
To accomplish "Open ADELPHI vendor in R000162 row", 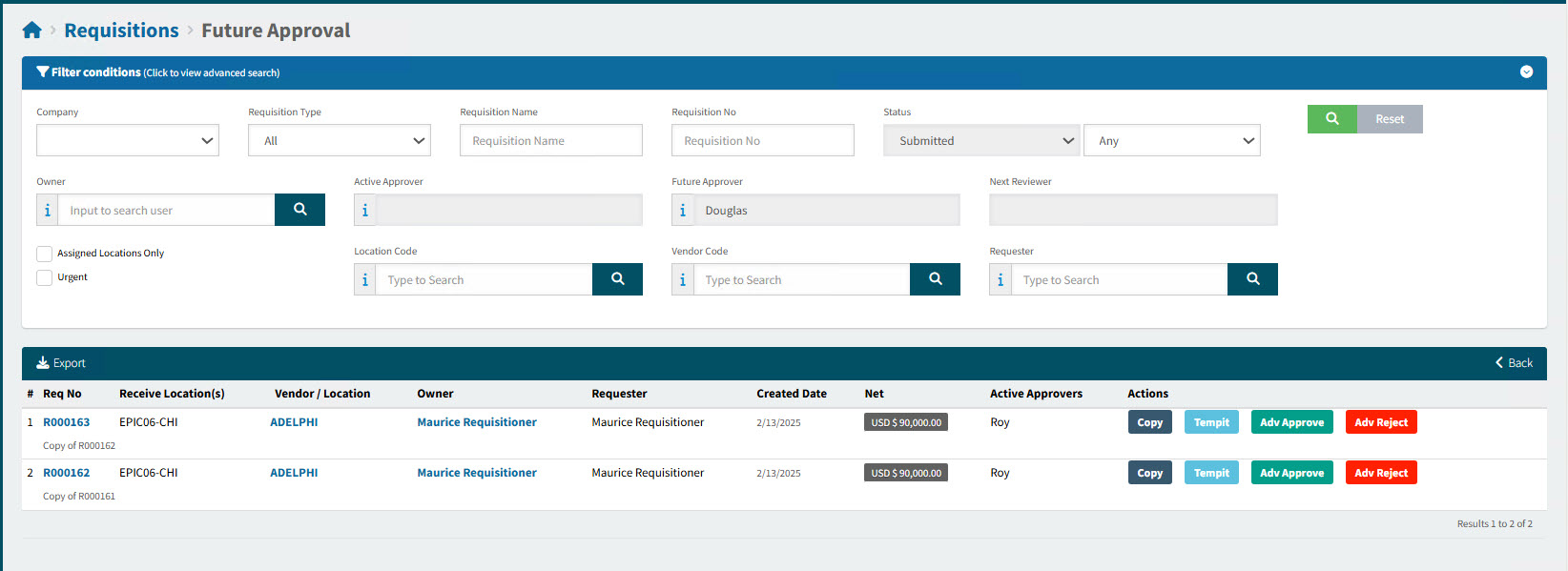I will tap(294, 473).
